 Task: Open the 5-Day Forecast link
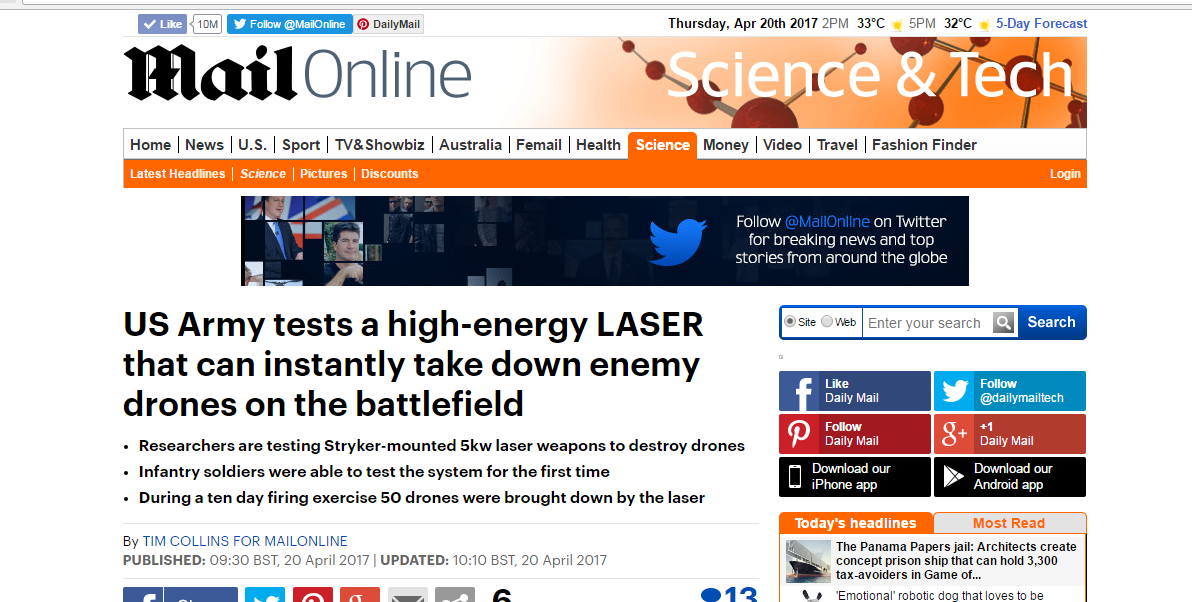(x=1041, y=24)
